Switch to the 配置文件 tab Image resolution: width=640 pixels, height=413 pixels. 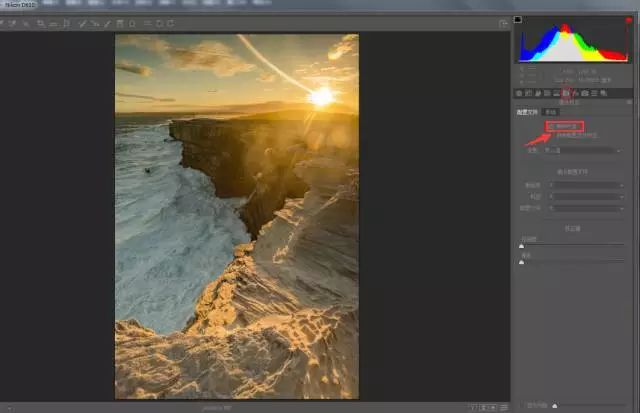(526, 112)
